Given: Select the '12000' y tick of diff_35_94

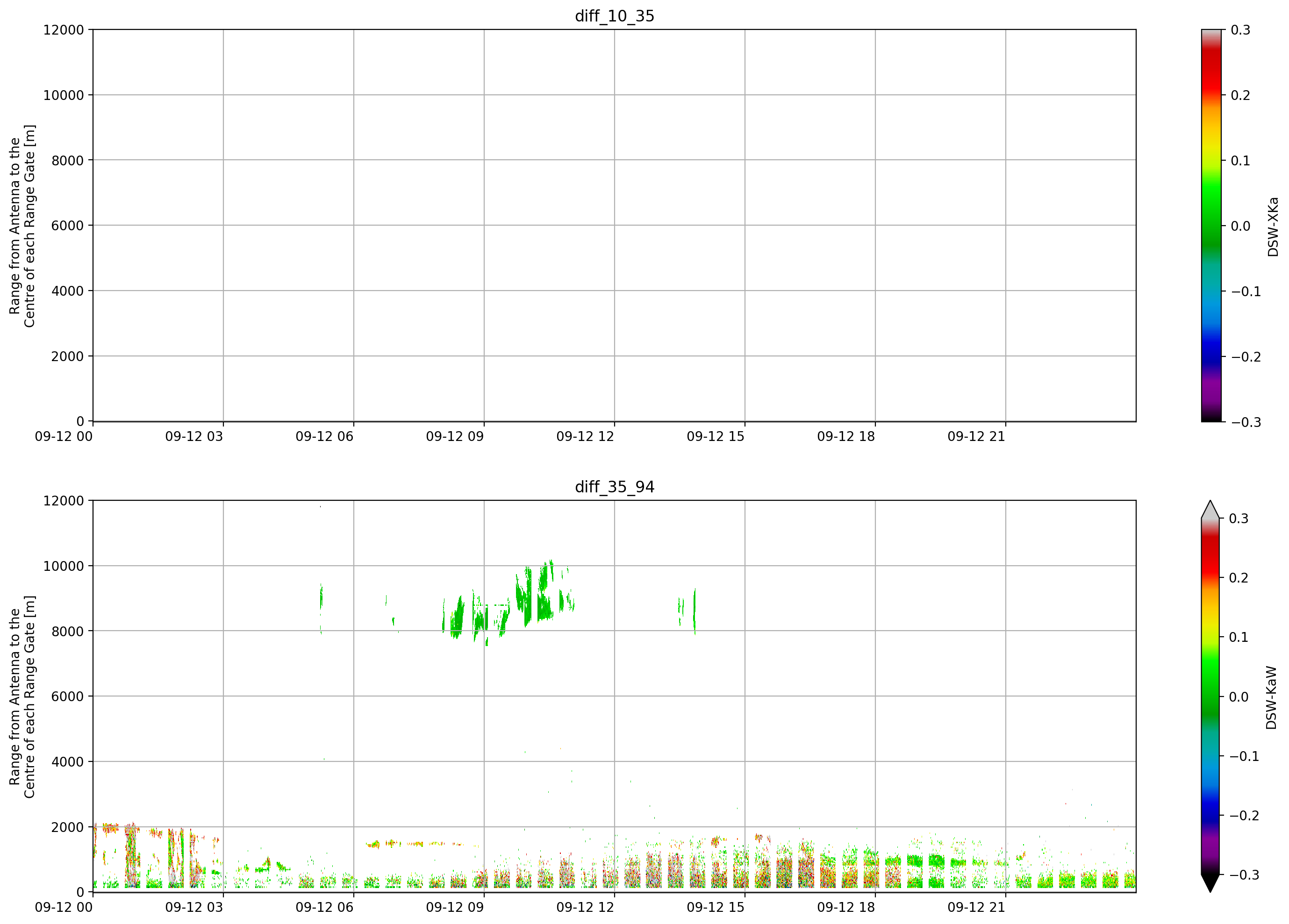Looking at the screenshot, I should tap(64, 500).
